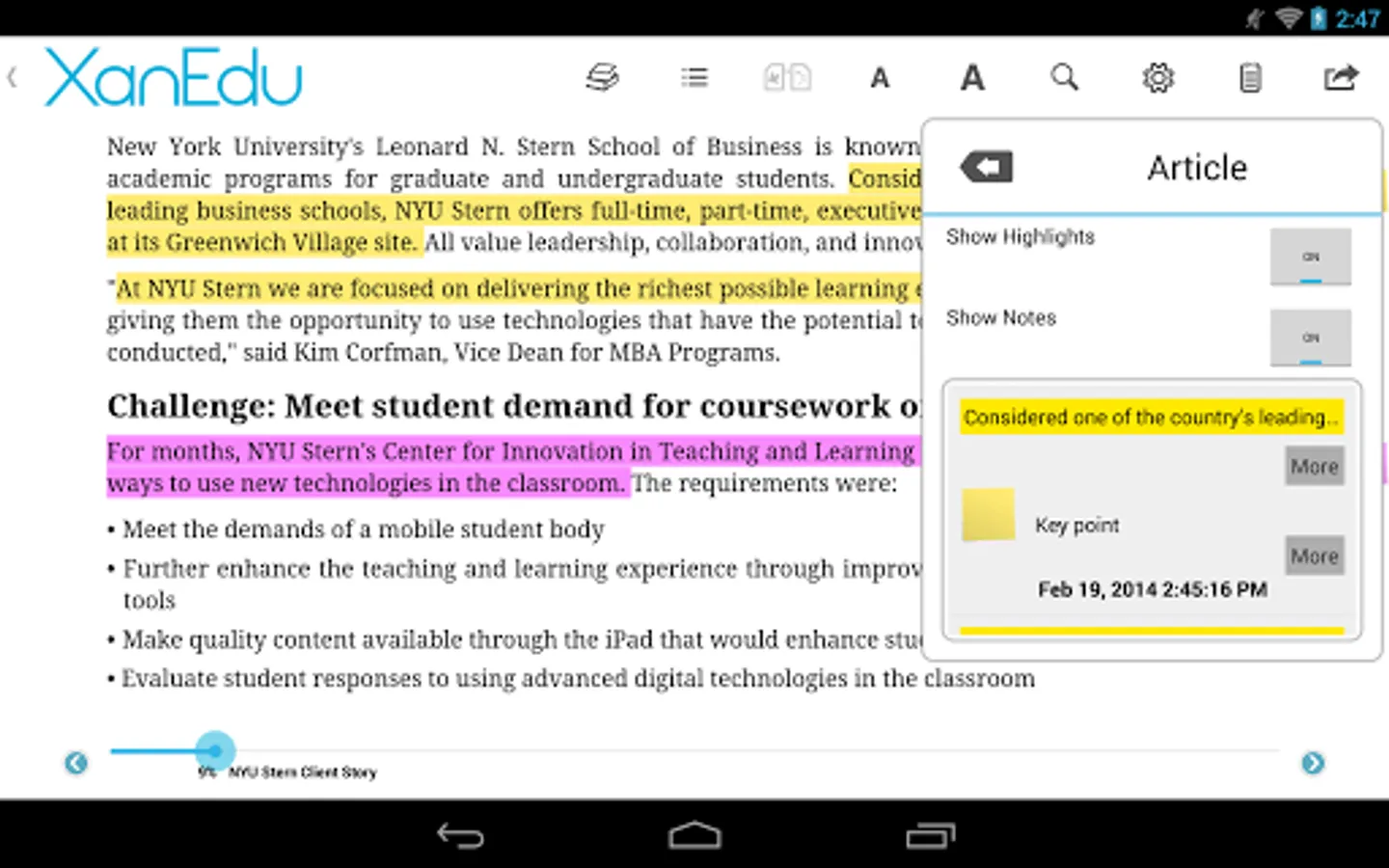Image resolution: width=1389 pixels, height=868 pixels.
Task: Open settings gear icon
Action: (x=1157, y=77)
